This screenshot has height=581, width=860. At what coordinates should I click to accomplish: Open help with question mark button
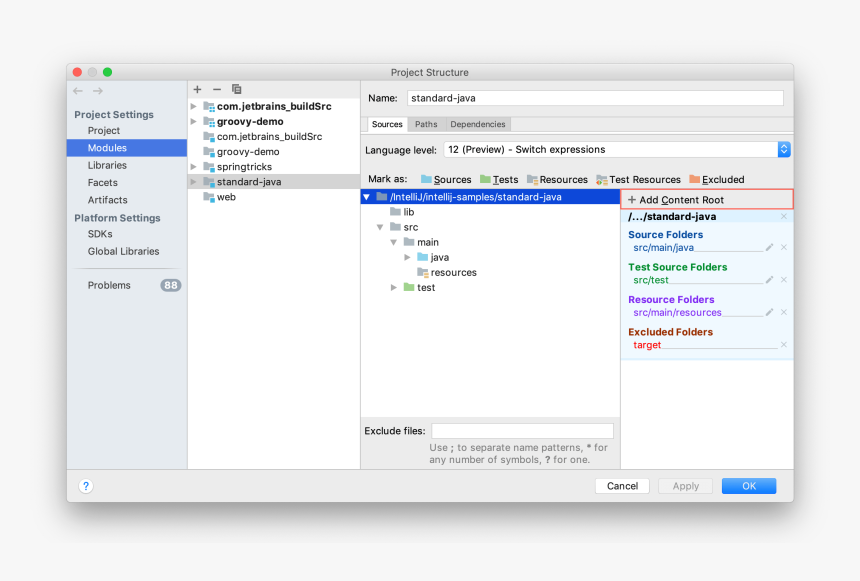(x=86, y=486)
